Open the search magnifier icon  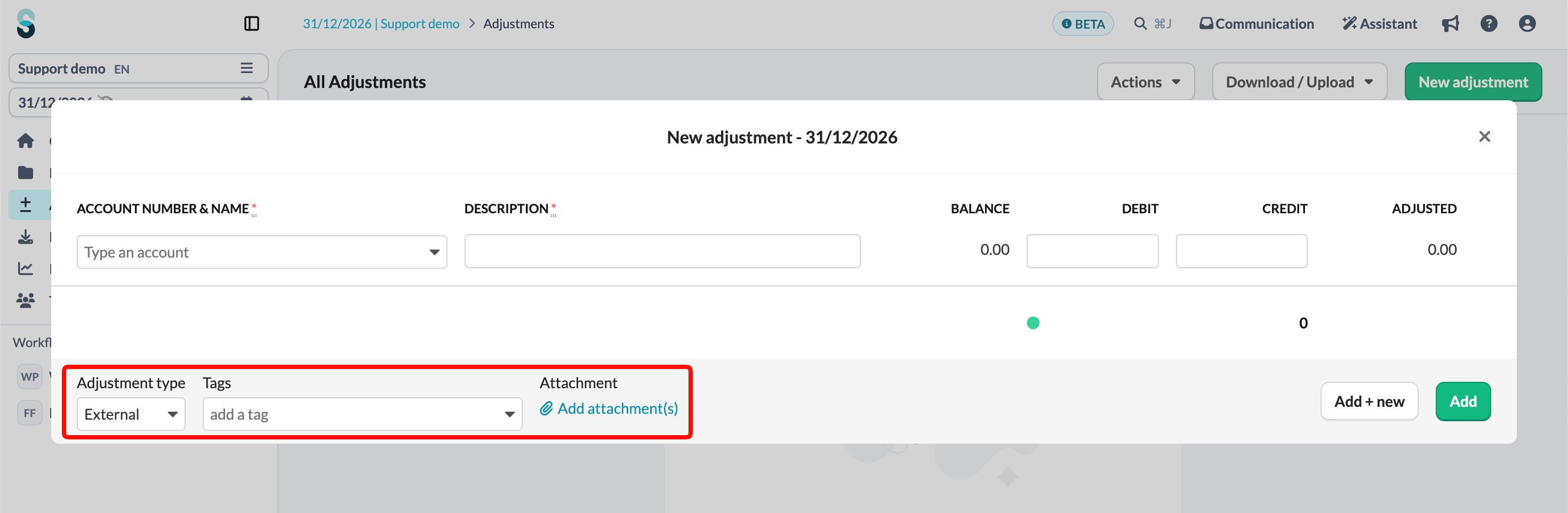coord(1140,24)
